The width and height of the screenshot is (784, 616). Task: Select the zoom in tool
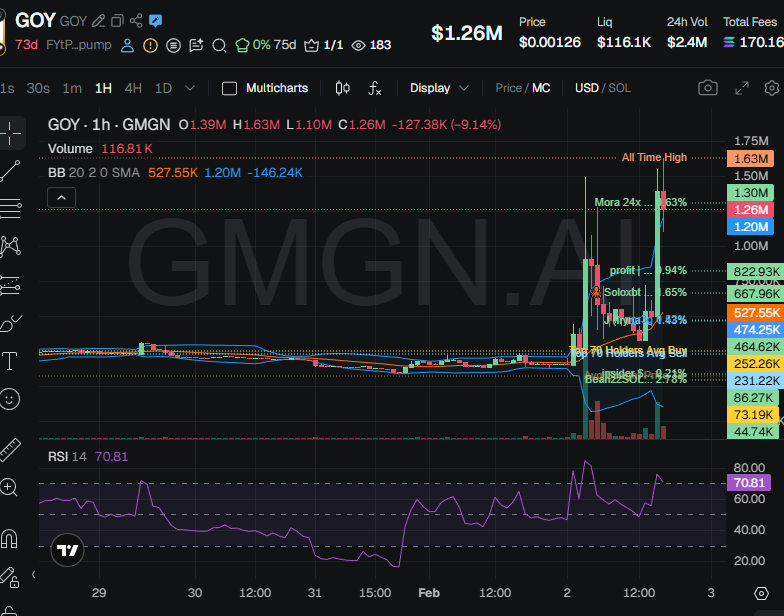pos(9,487)
